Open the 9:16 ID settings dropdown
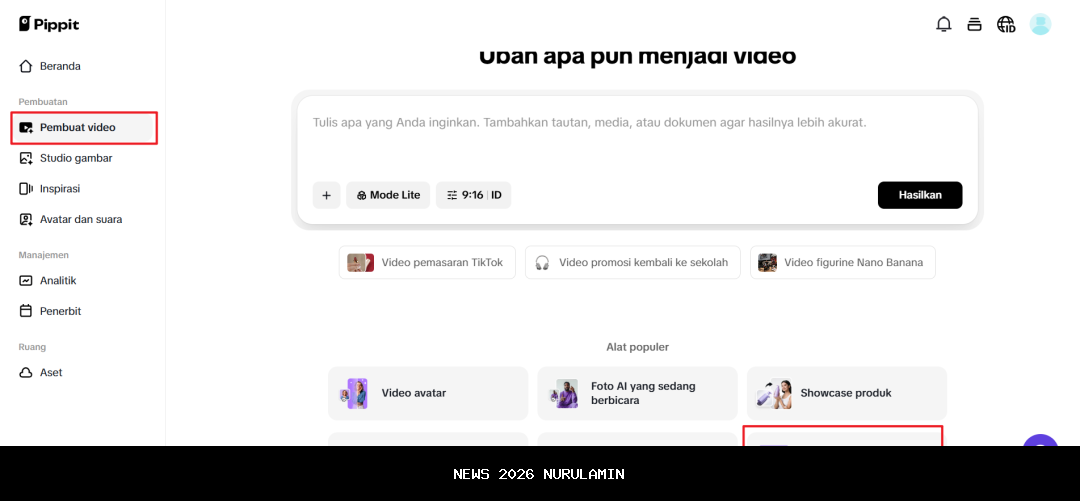Viewport: 1080px width, 501px height. [x=473, y=195]
